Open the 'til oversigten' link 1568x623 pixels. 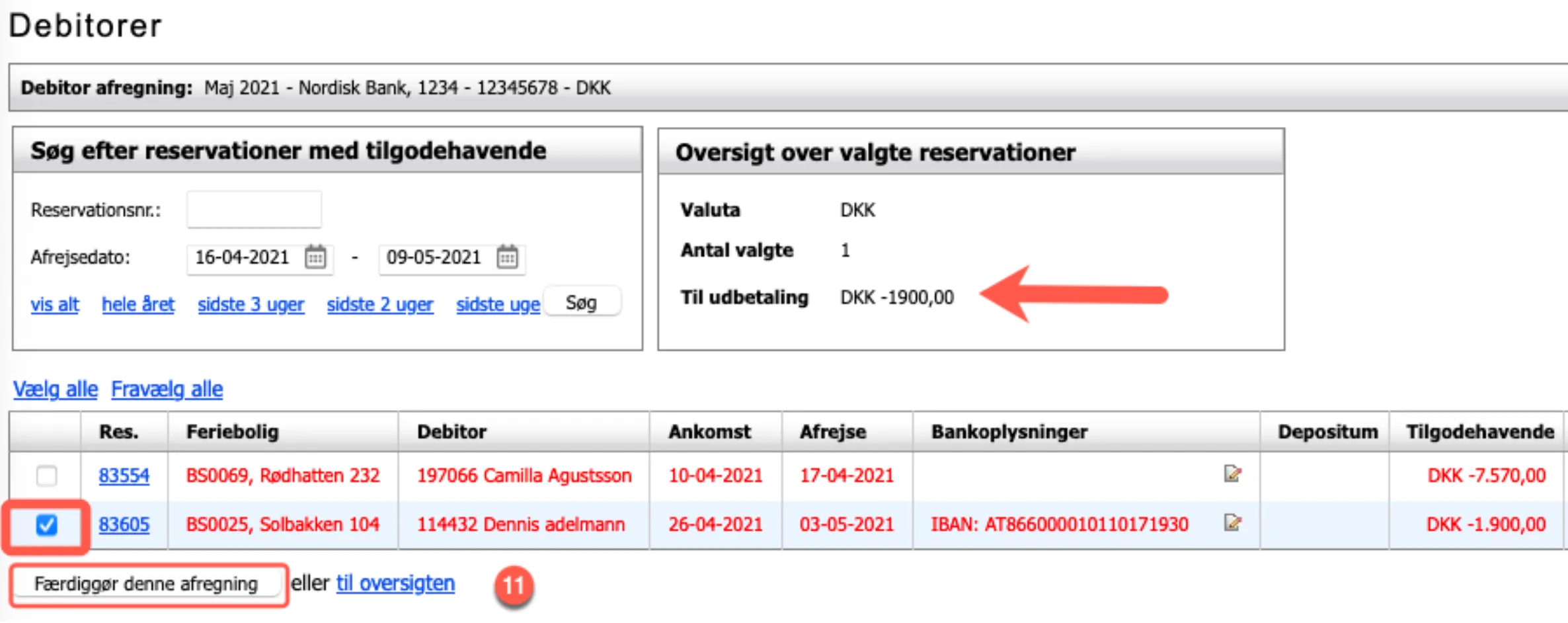395,583
